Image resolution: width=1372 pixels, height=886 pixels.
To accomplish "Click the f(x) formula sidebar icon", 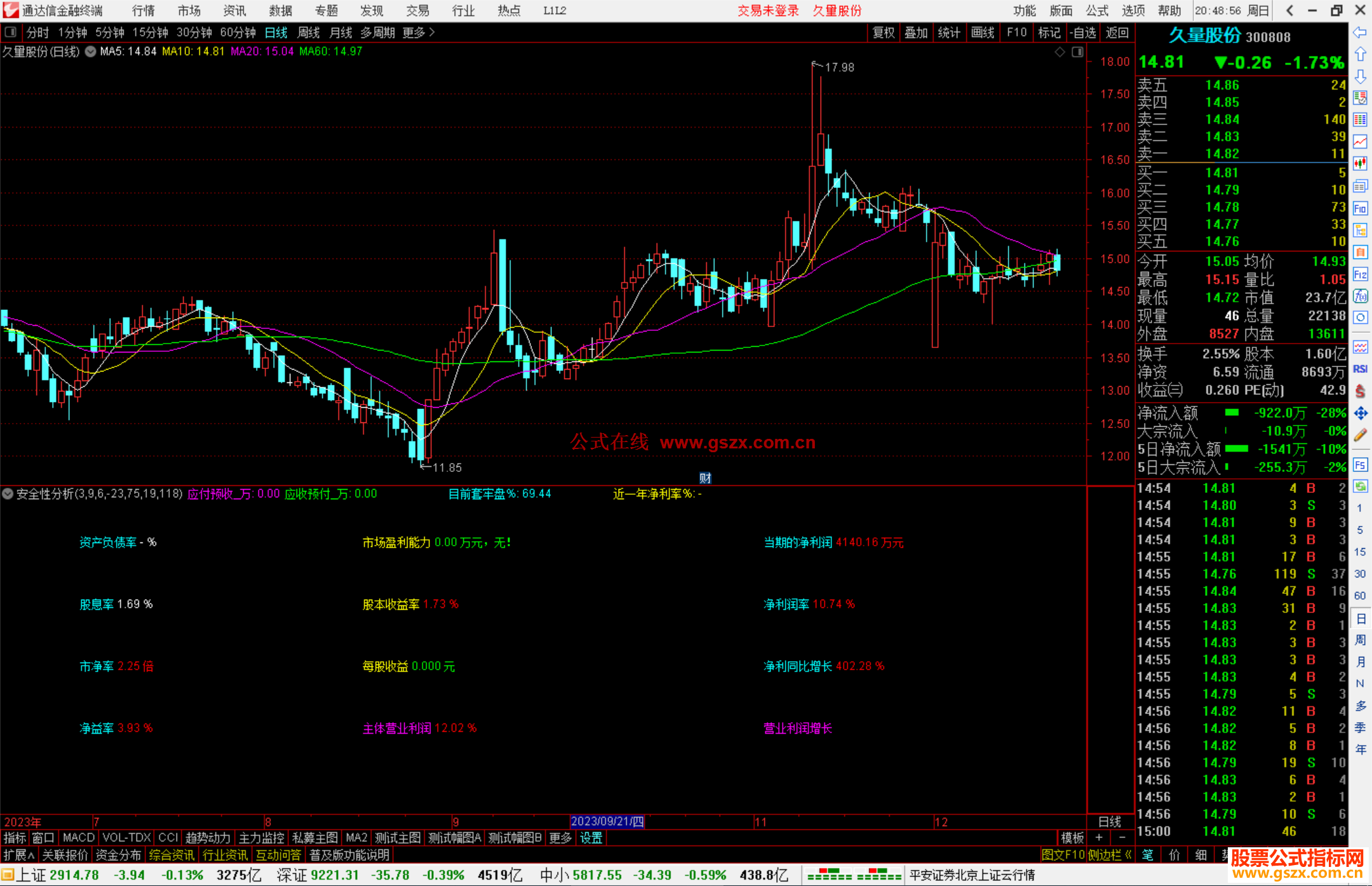I will tap(1360, 296).
